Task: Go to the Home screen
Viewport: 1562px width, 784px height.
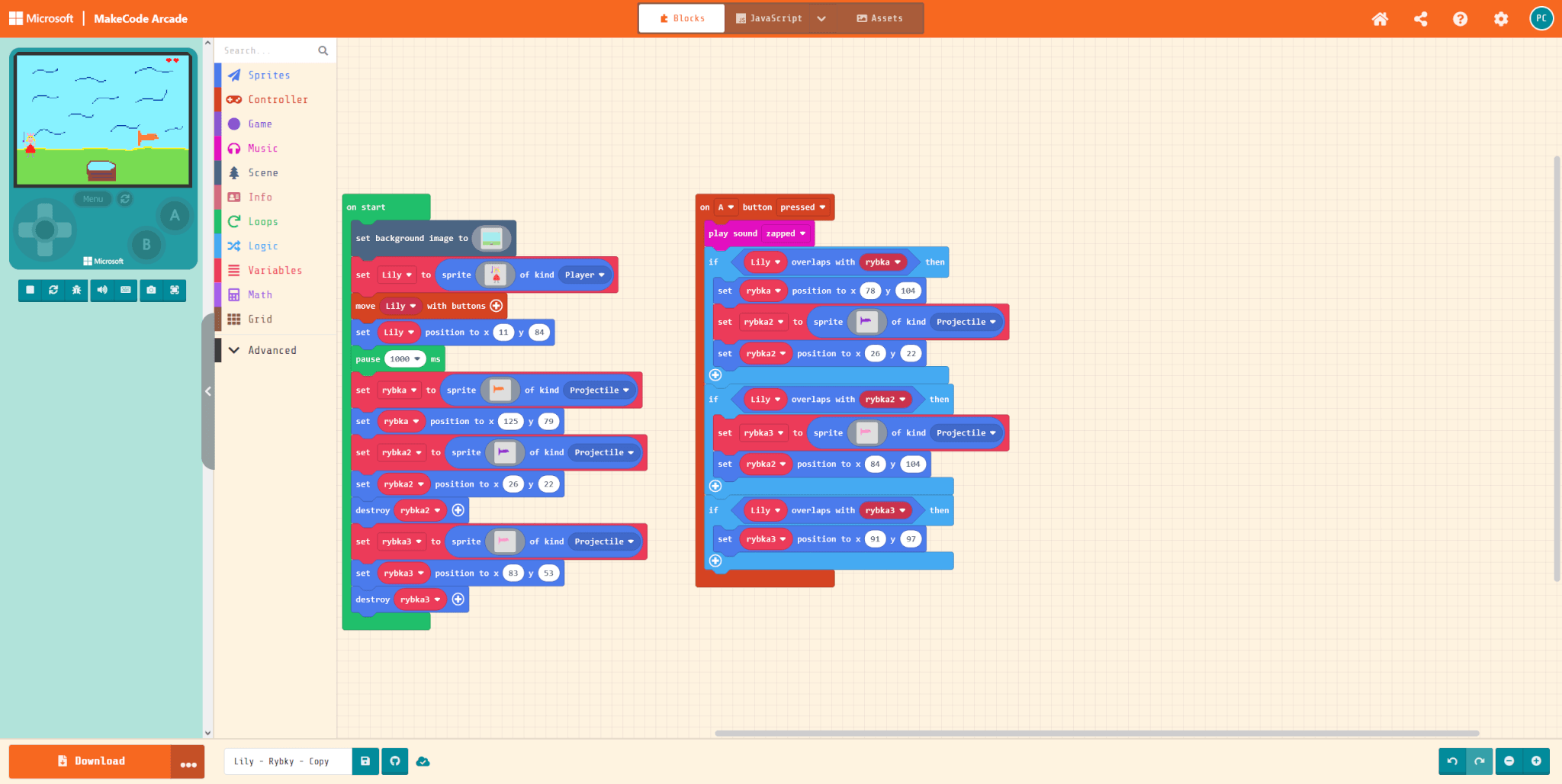Action: pos(1380,19)
